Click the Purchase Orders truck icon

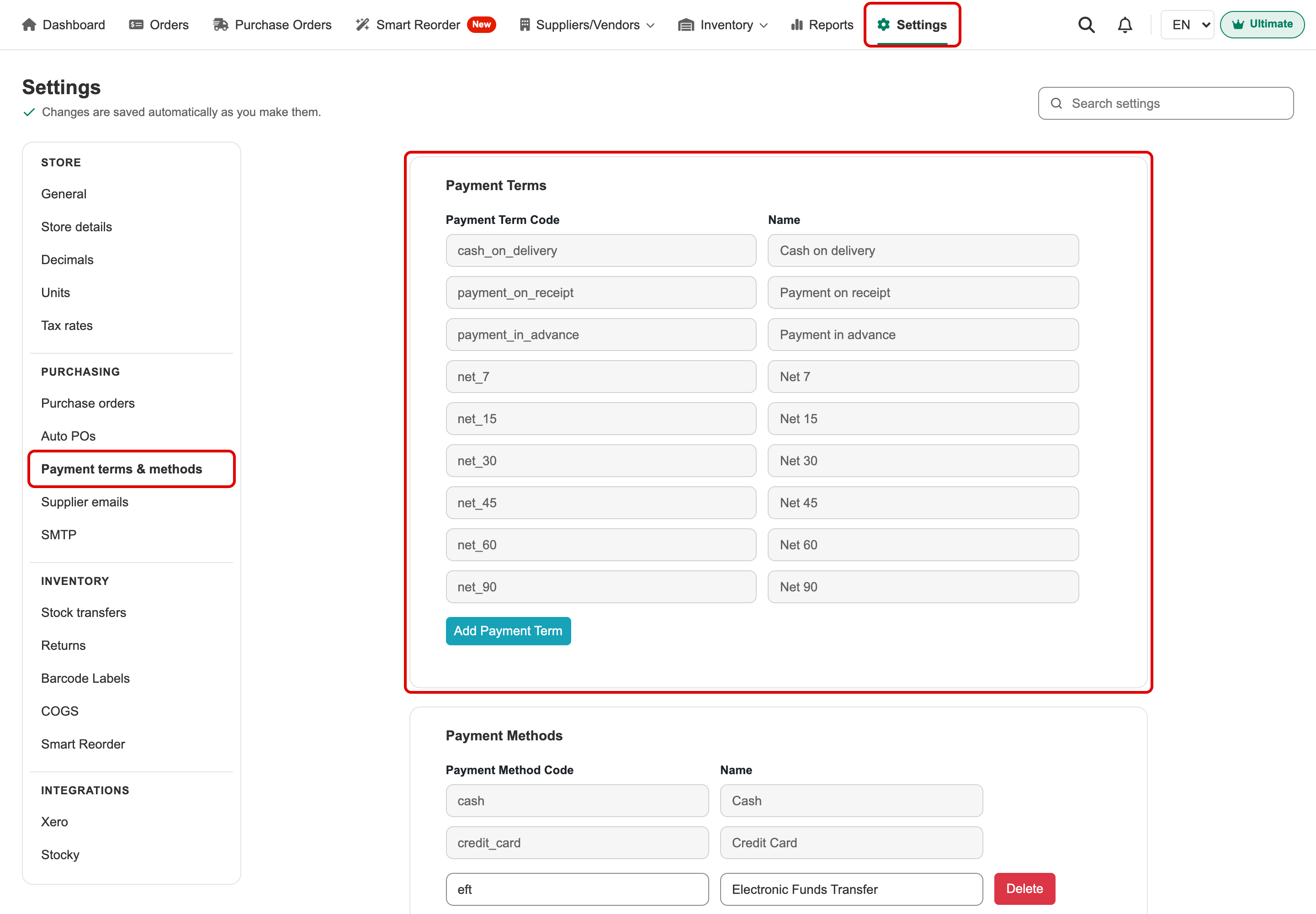coord(221,25)
